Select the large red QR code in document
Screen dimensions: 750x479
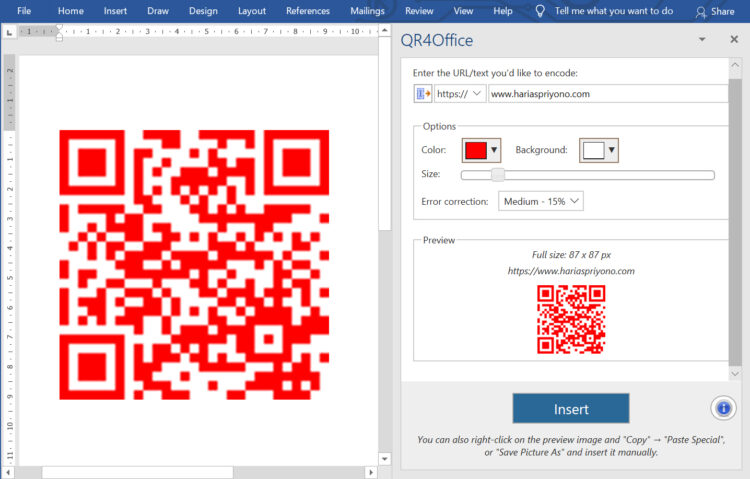pos(194,265)
